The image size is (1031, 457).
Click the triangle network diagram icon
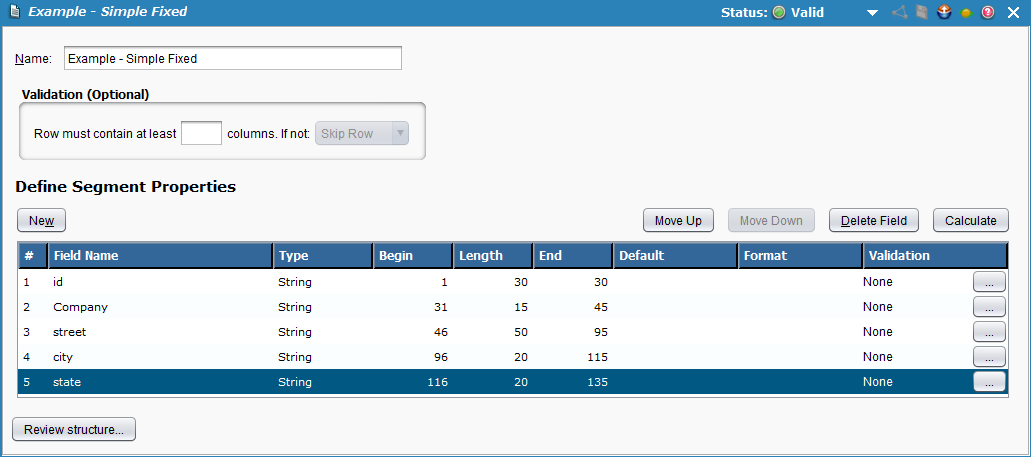pos(899,12)
